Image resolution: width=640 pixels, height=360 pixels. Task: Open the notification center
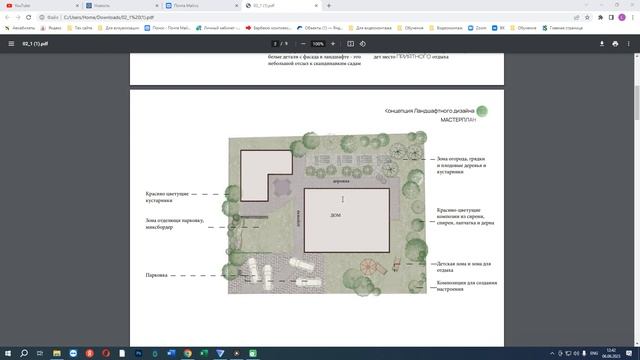(x=629, y=353)
